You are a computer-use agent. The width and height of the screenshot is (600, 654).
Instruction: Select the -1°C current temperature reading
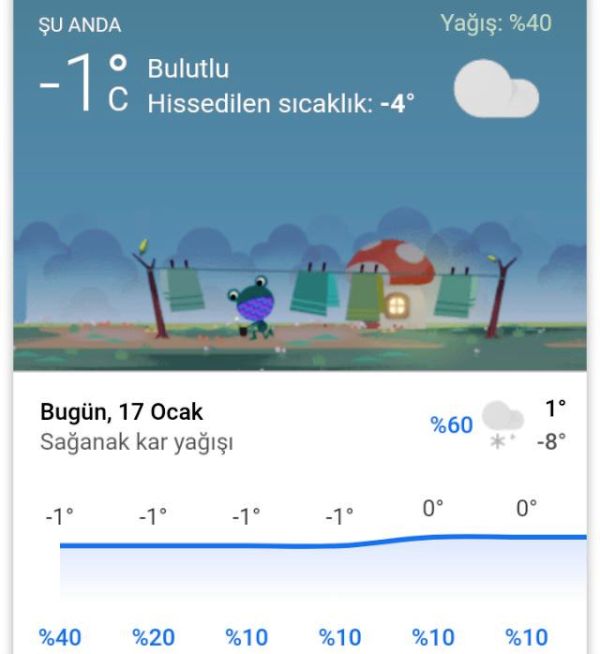click(x=84, y=83)
